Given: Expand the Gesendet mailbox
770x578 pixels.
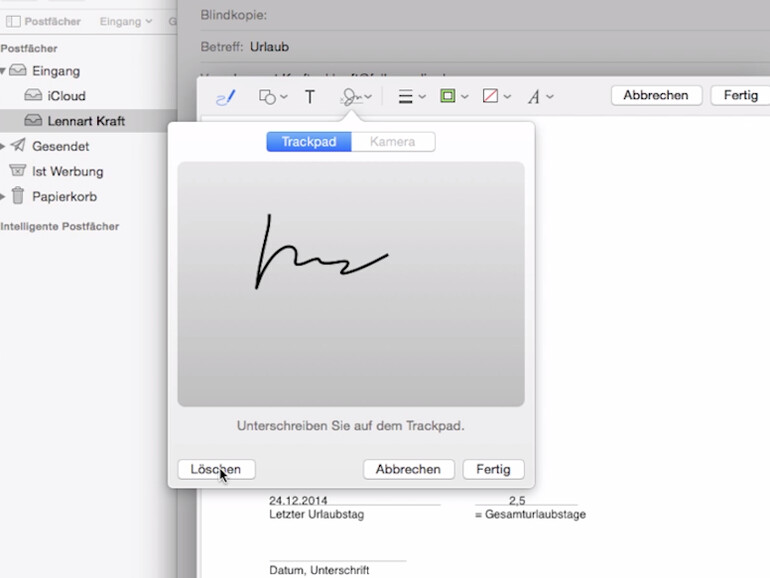Looking at the screenshot, I should point(3,146).
